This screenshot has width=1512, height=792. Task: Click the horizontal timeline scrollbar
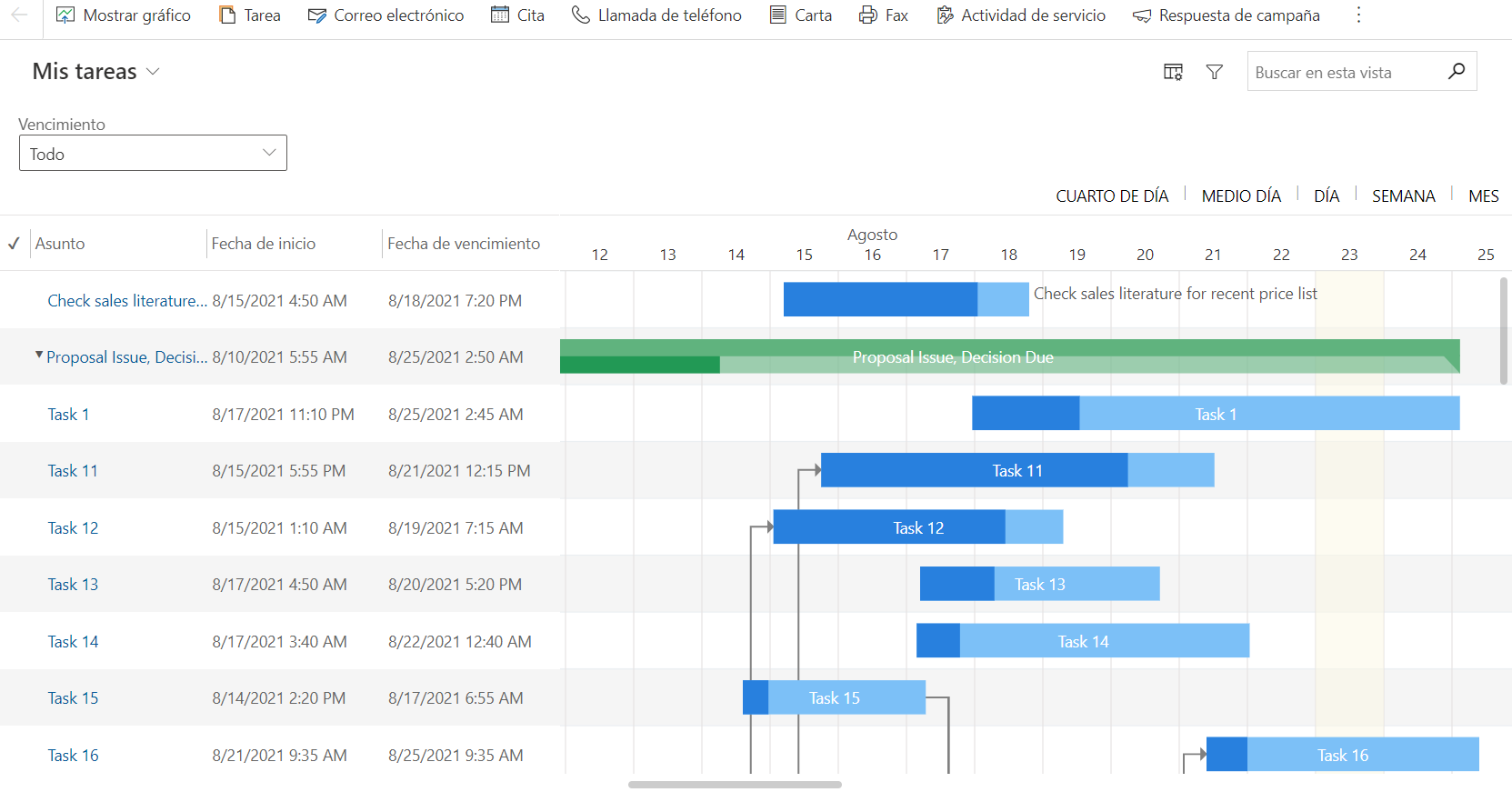click(x=735, y=785)
